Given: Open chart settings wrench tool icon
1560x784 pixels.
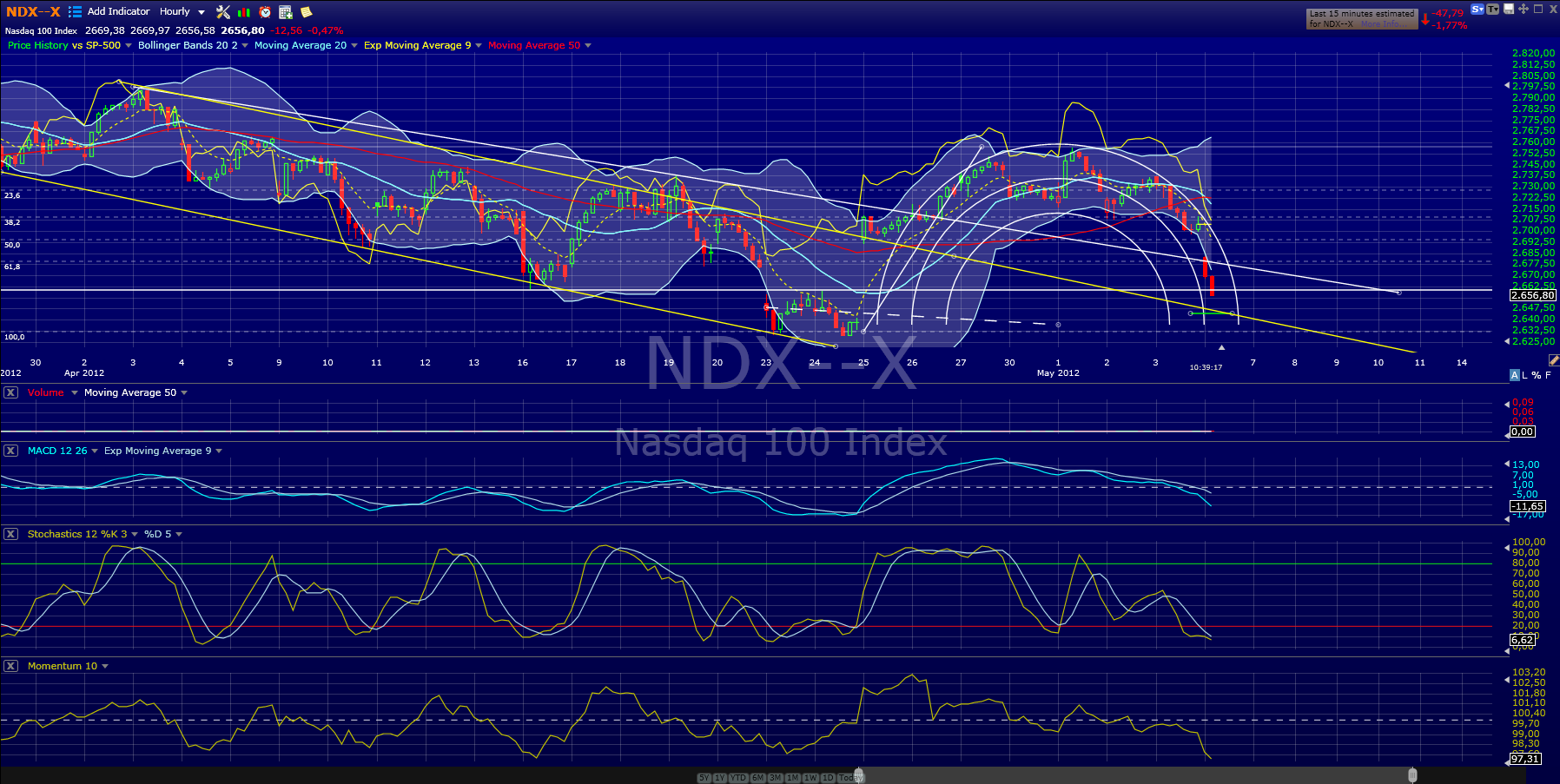Looking at the screenshot, I should pos(223,12).
